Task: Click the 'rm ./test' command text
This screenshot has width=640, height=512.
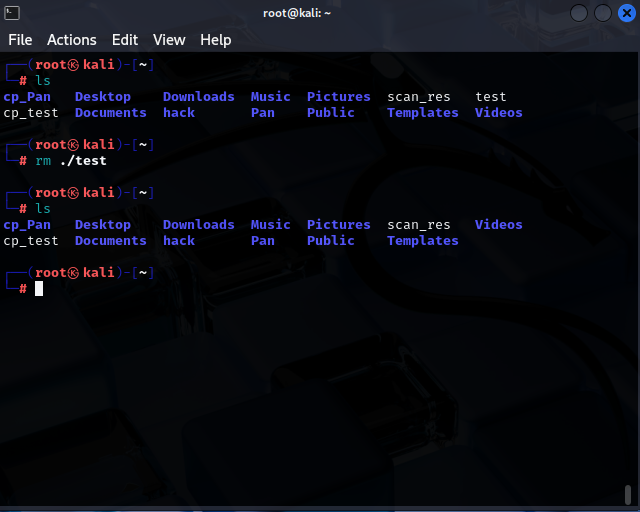Action: coord(71,160)
